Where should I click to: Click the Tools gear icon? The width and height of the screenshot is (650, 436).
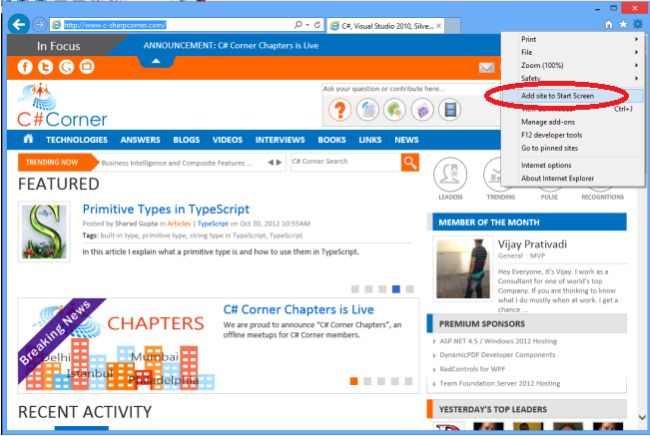[x=638, y=25]
